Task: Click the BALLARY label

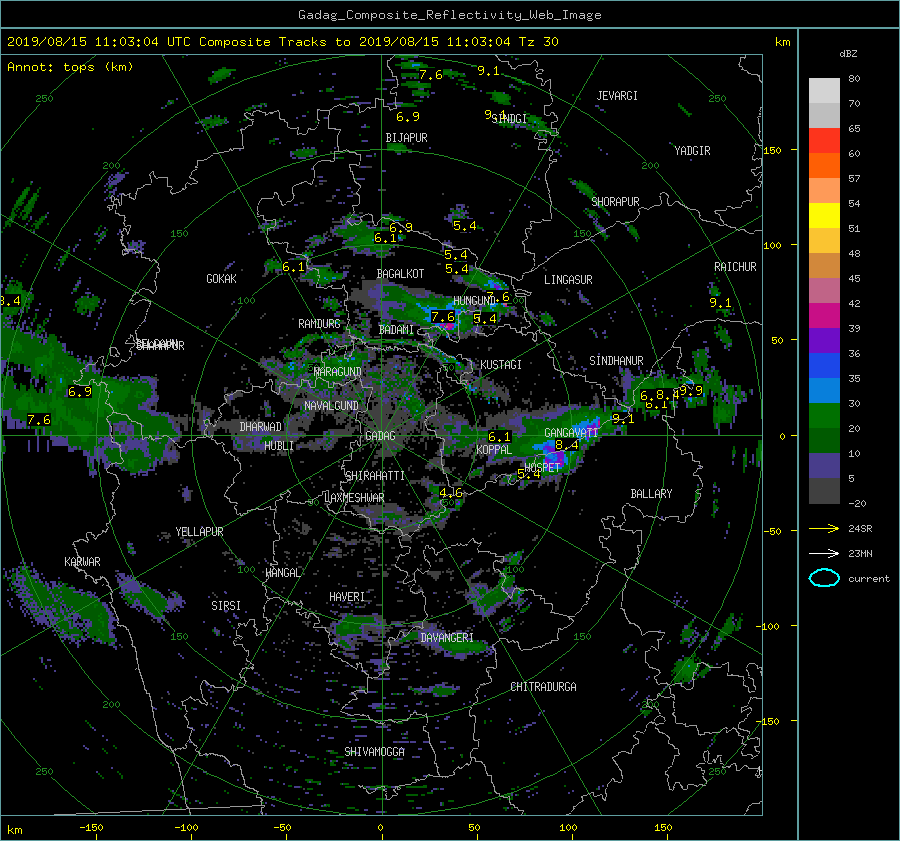Action: 651,494
